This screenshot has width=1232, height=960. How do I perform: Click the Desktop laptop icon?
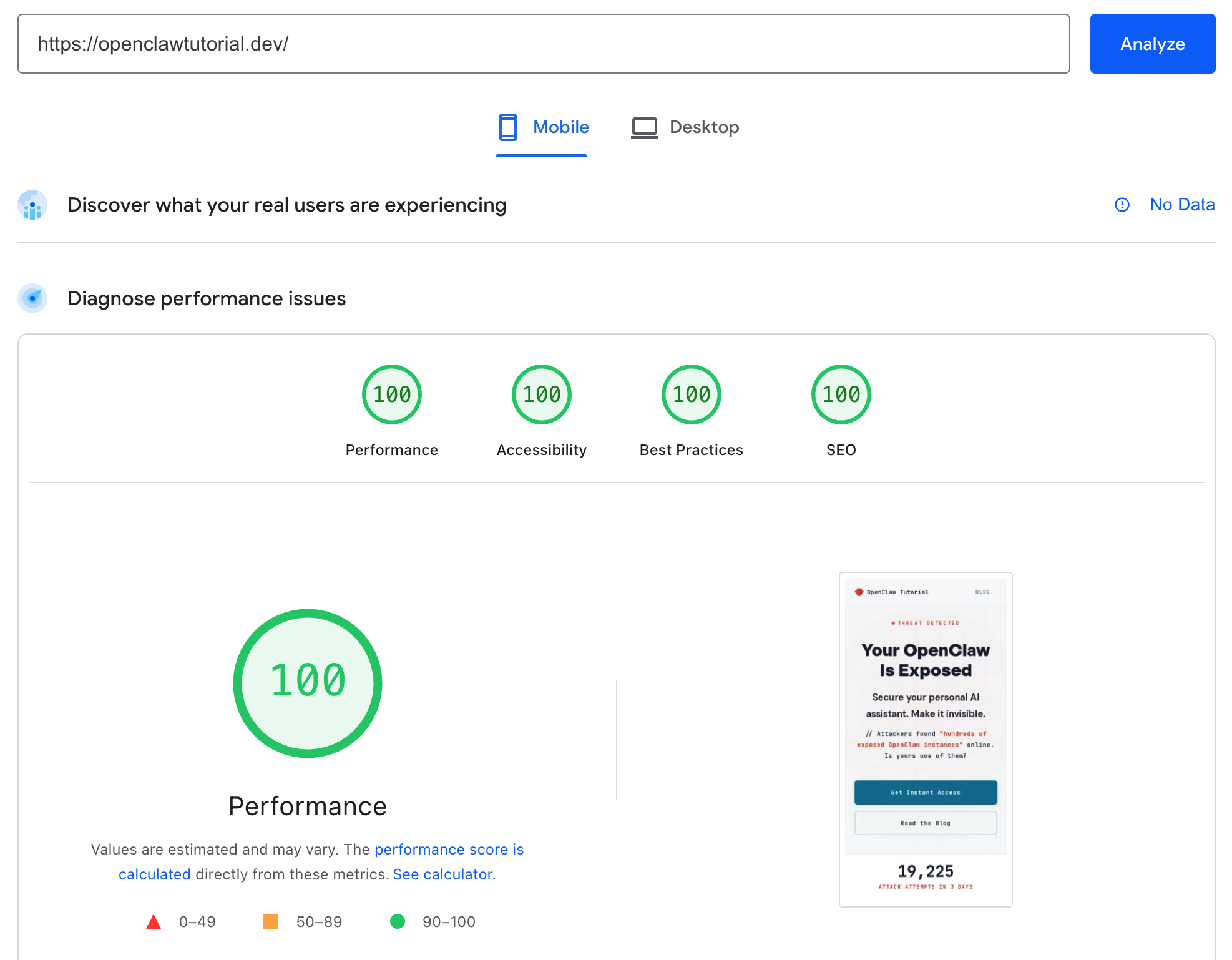(644, 127)
